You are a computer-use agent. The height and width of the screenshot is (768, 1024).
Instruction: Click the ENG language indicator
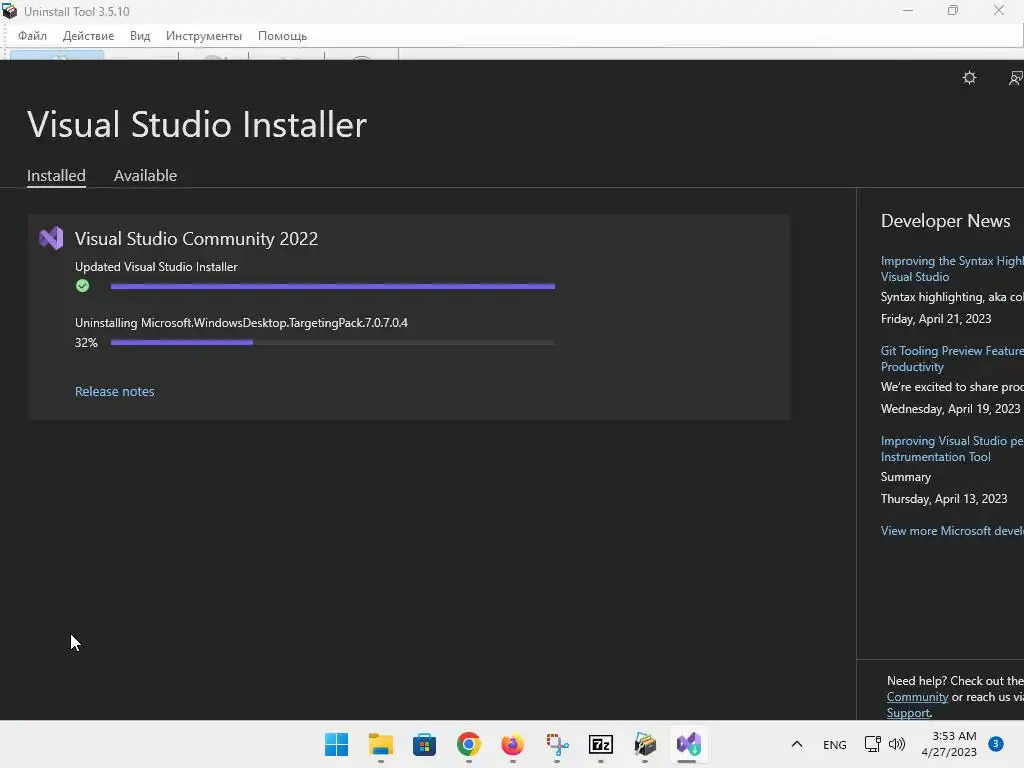[x=835, y=744]
